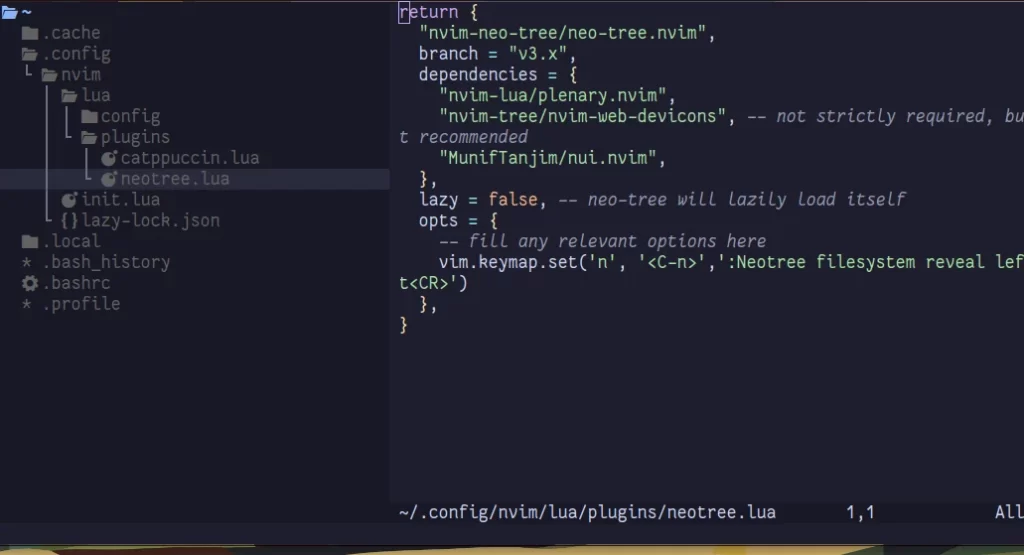This screenshot has width=1024, height=555.
Task: Select the ~ root node label
Action: (27, 12)
